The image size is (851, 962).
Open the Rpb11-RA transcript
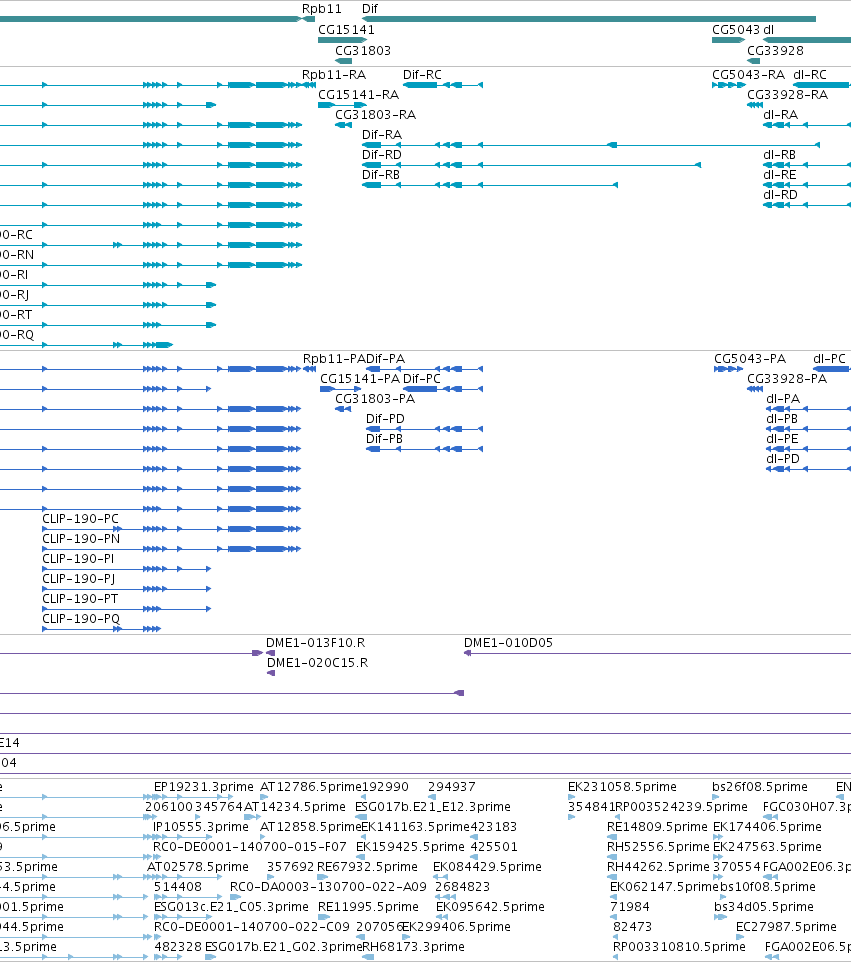[309, 85]
